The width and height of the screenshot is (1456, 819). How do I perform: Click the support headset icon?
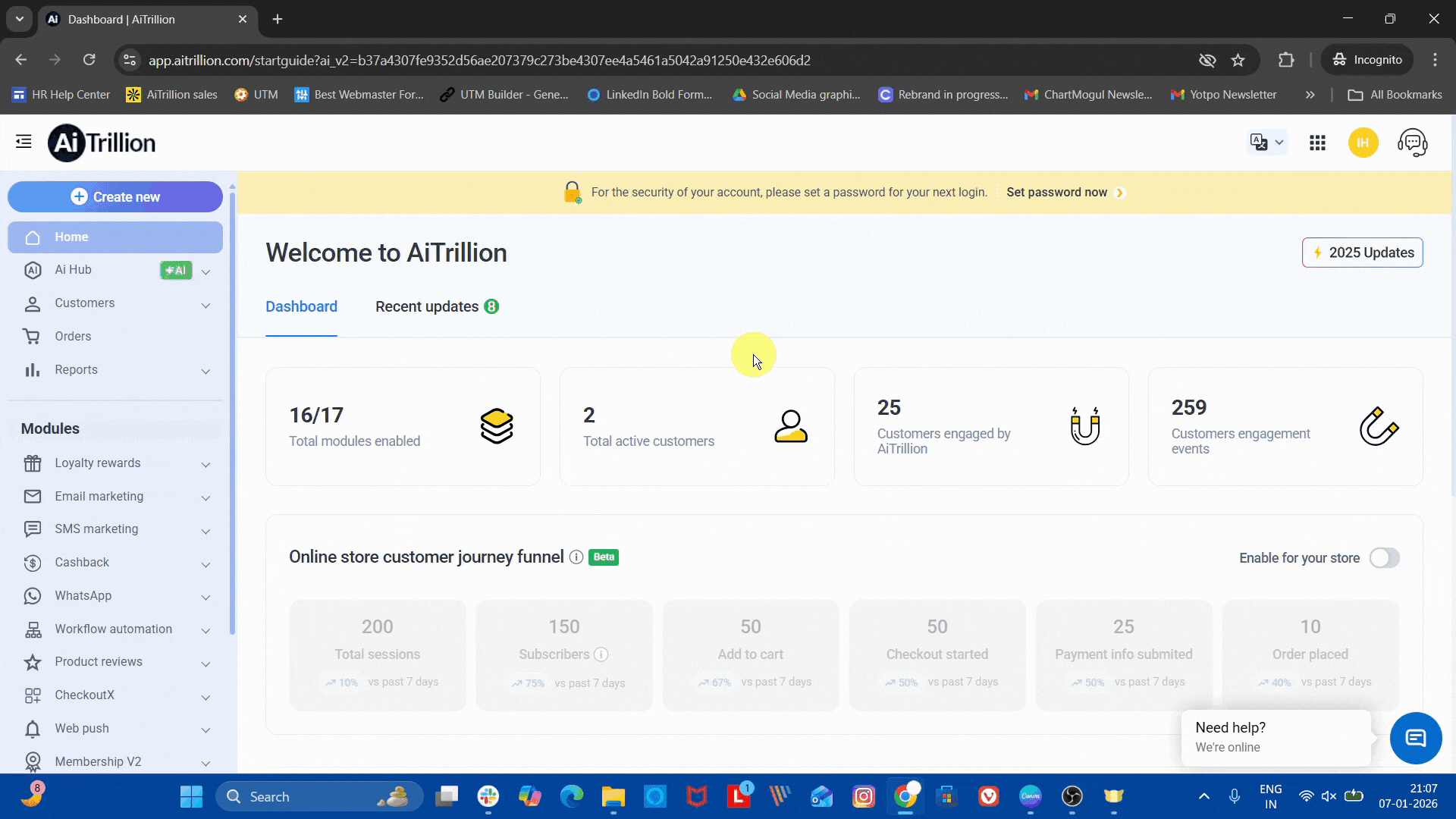tap(1412, 143)
